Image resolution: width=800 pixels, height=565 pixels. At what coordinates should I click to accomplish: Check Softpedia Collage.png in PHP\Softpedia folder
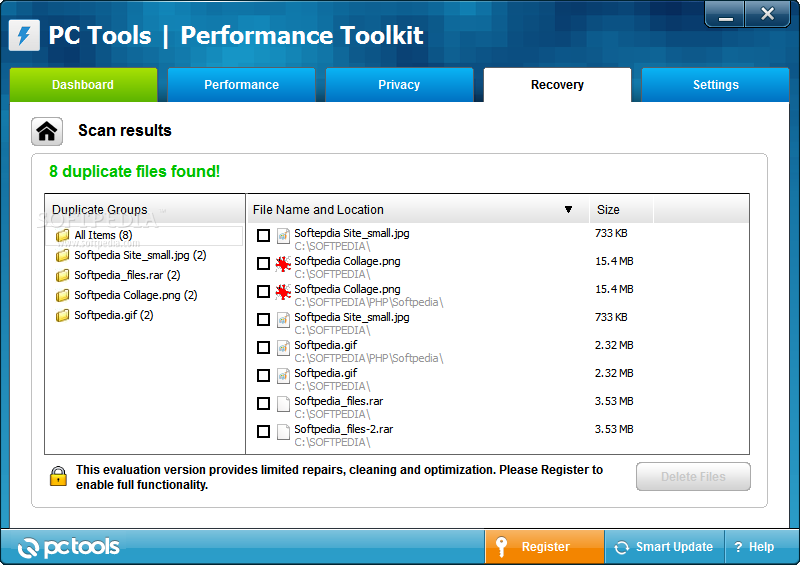coord(263,291)
